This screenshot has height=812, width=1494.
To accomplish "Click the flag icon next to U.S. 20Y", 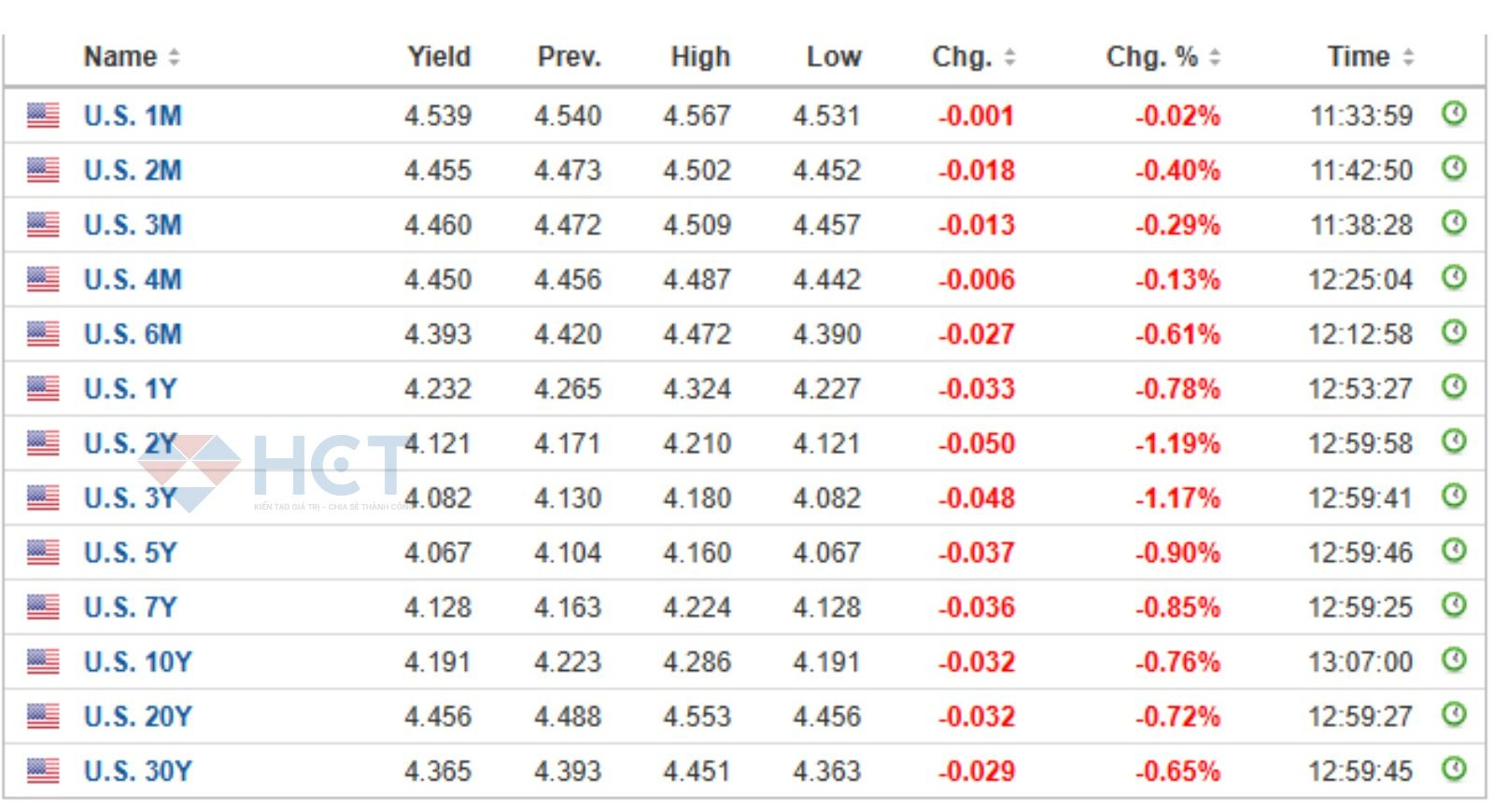I will (x=43, y=716).
